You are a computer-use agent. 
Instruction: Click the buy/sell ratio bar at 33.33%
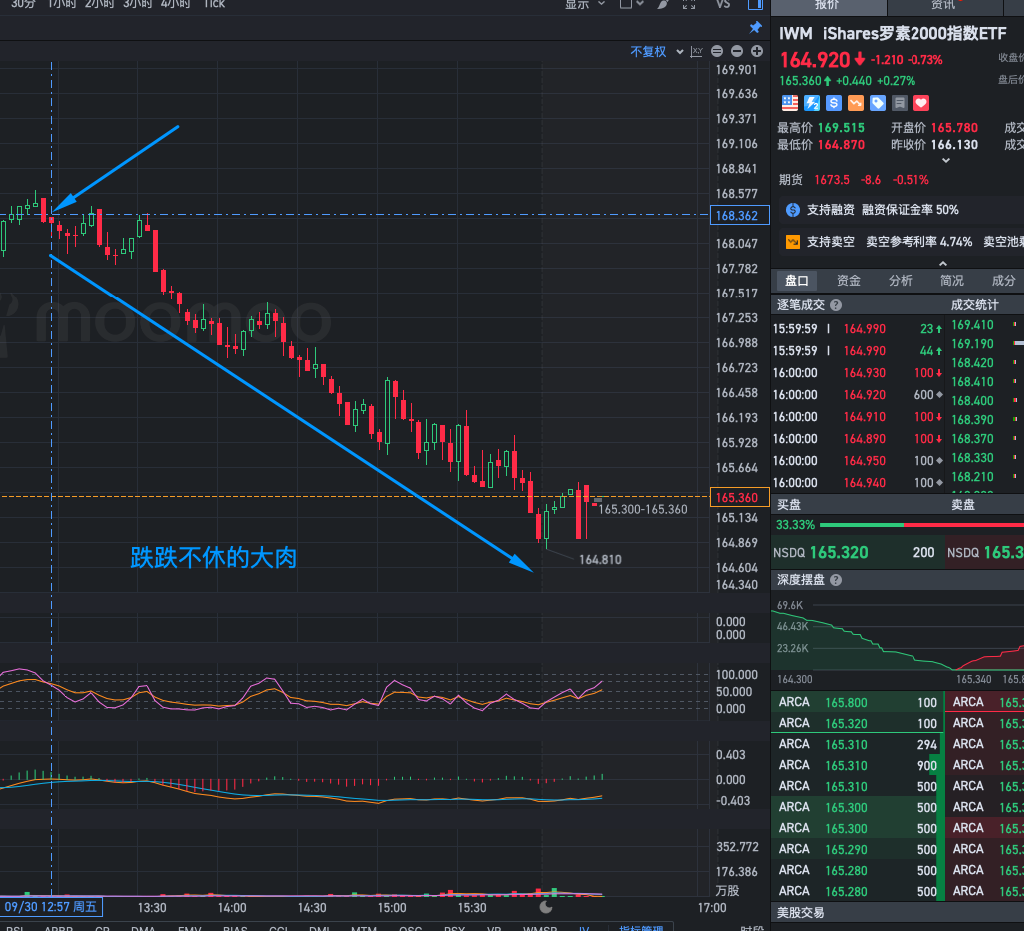point(921,525)
